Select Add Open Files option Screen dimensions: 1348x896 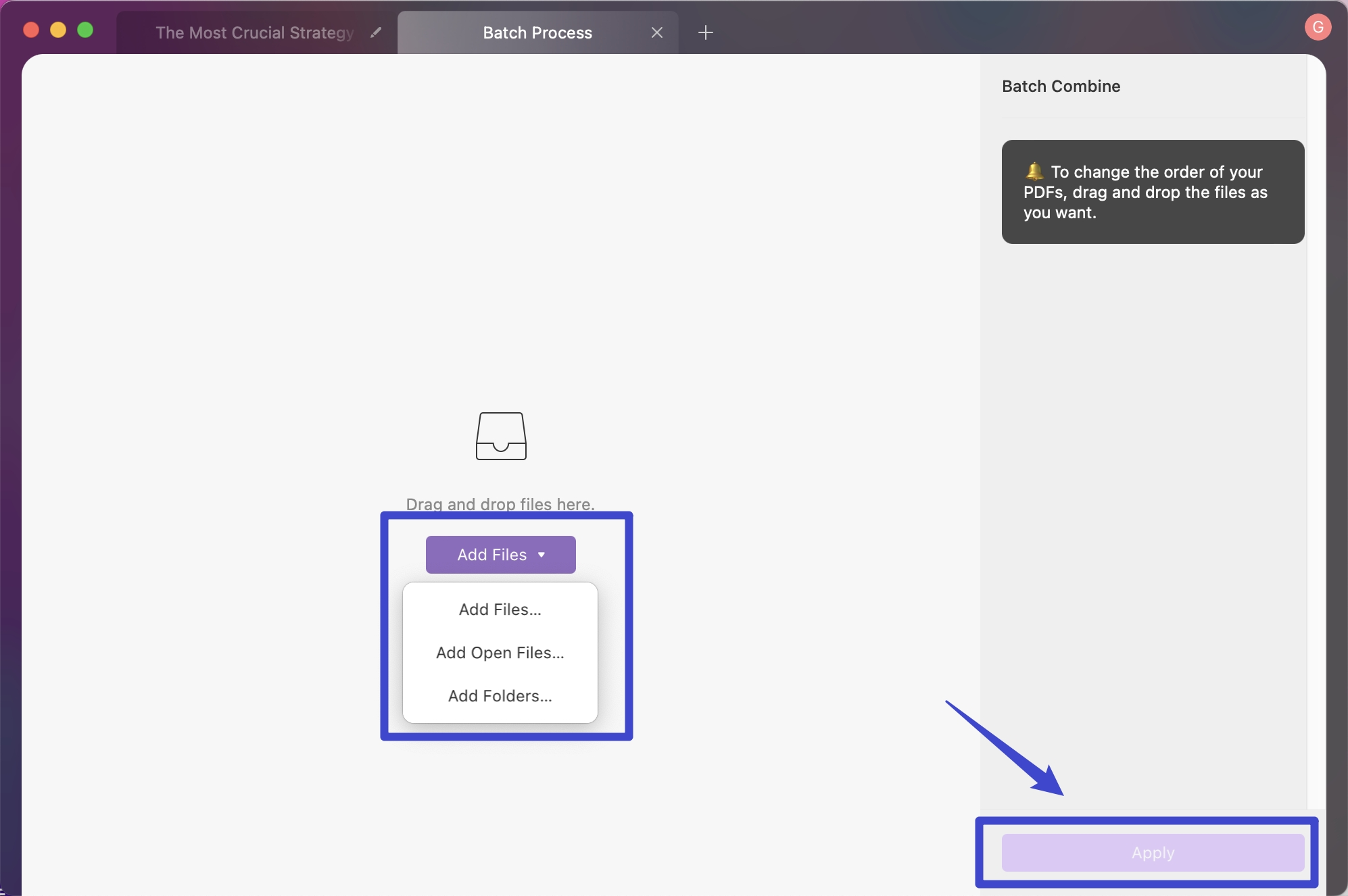[499, 651]
